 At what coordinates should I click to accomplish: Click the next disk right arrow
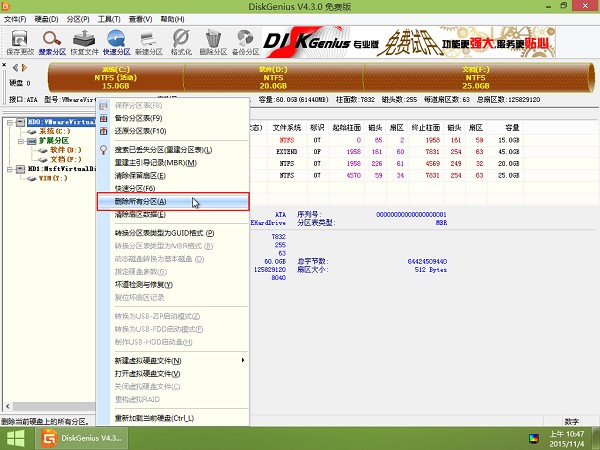click(24, 68)
